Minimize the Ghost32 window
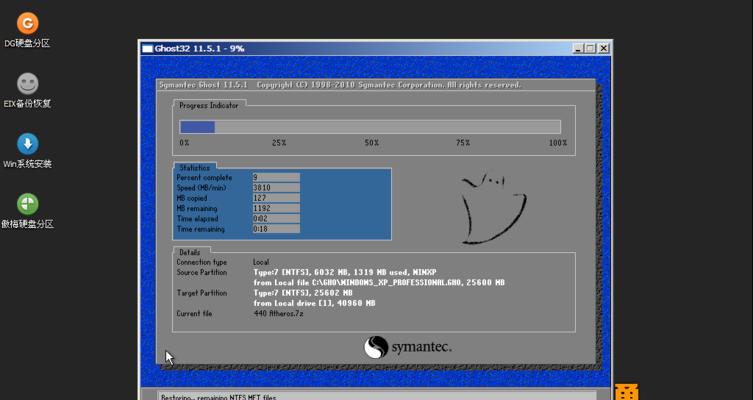753x400 pixels. click(x=578, y=48)
